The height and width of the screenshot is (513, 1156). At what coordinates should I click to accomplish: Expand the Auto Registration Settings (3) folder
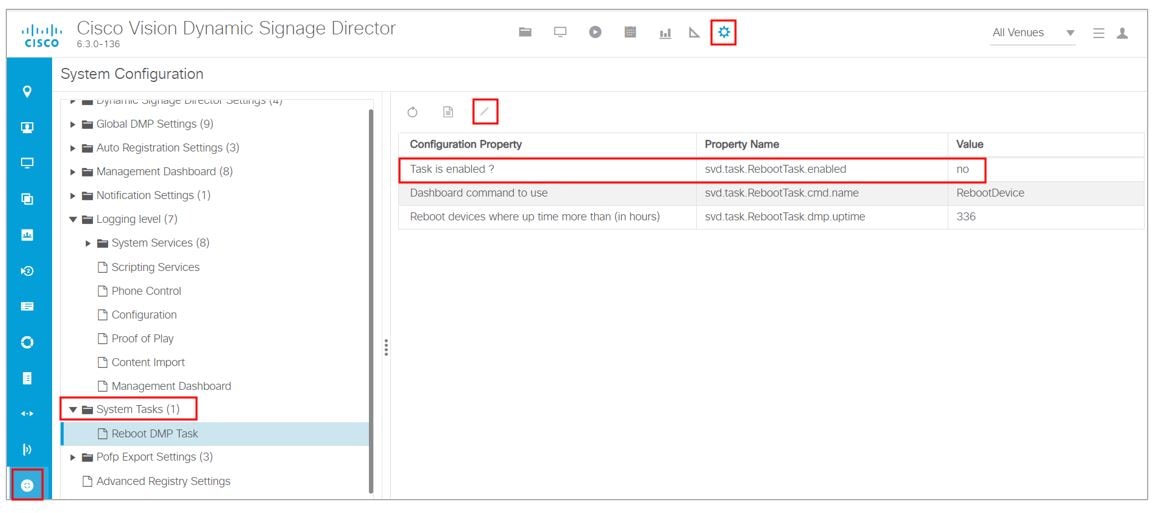tap(73, 148)
